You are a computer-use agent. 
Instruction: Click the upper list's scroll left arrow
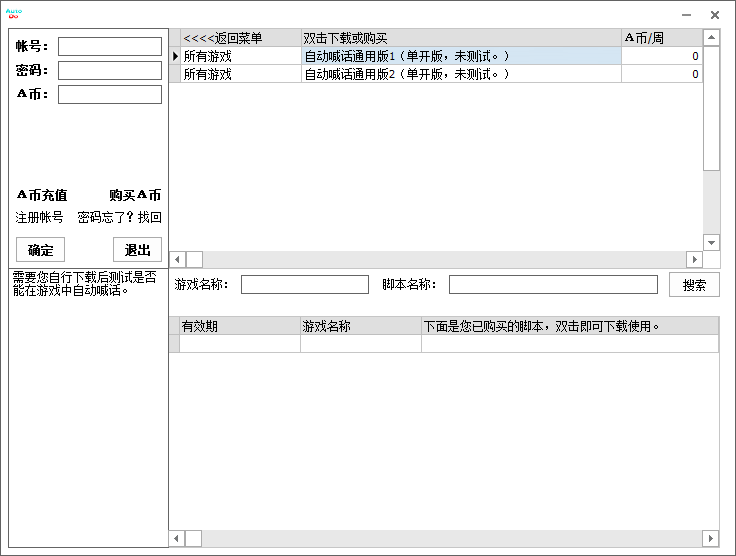(177, 259)
